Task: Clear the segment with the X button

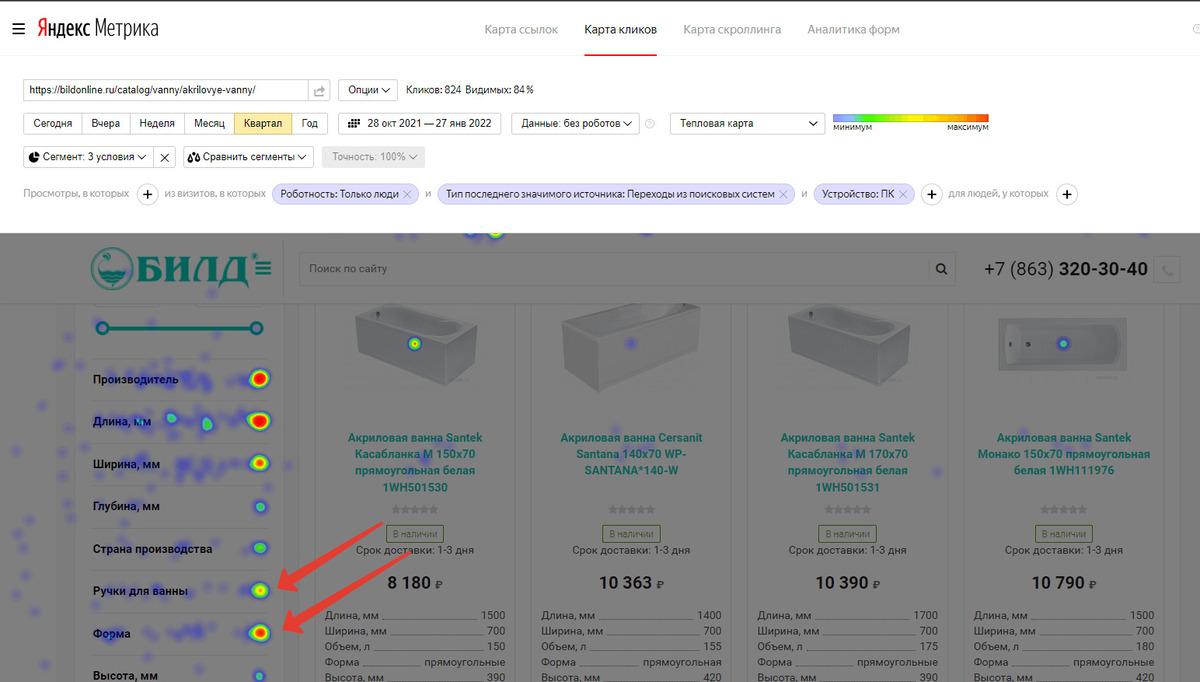Action: [x=166, y=157]
